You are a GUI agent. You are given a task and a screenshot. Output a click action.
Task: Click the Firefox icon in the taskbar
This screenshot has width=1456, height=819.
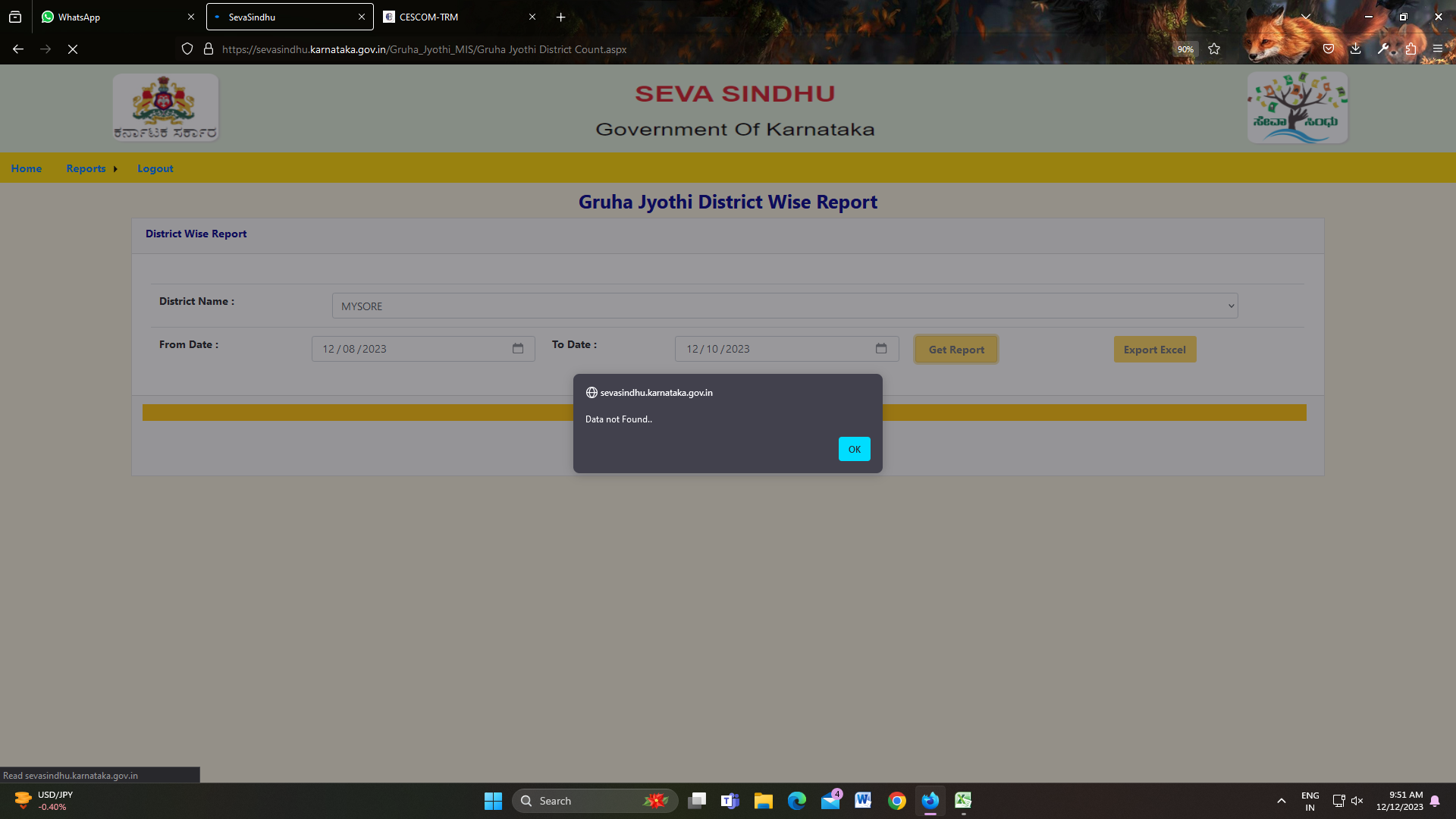930,801
